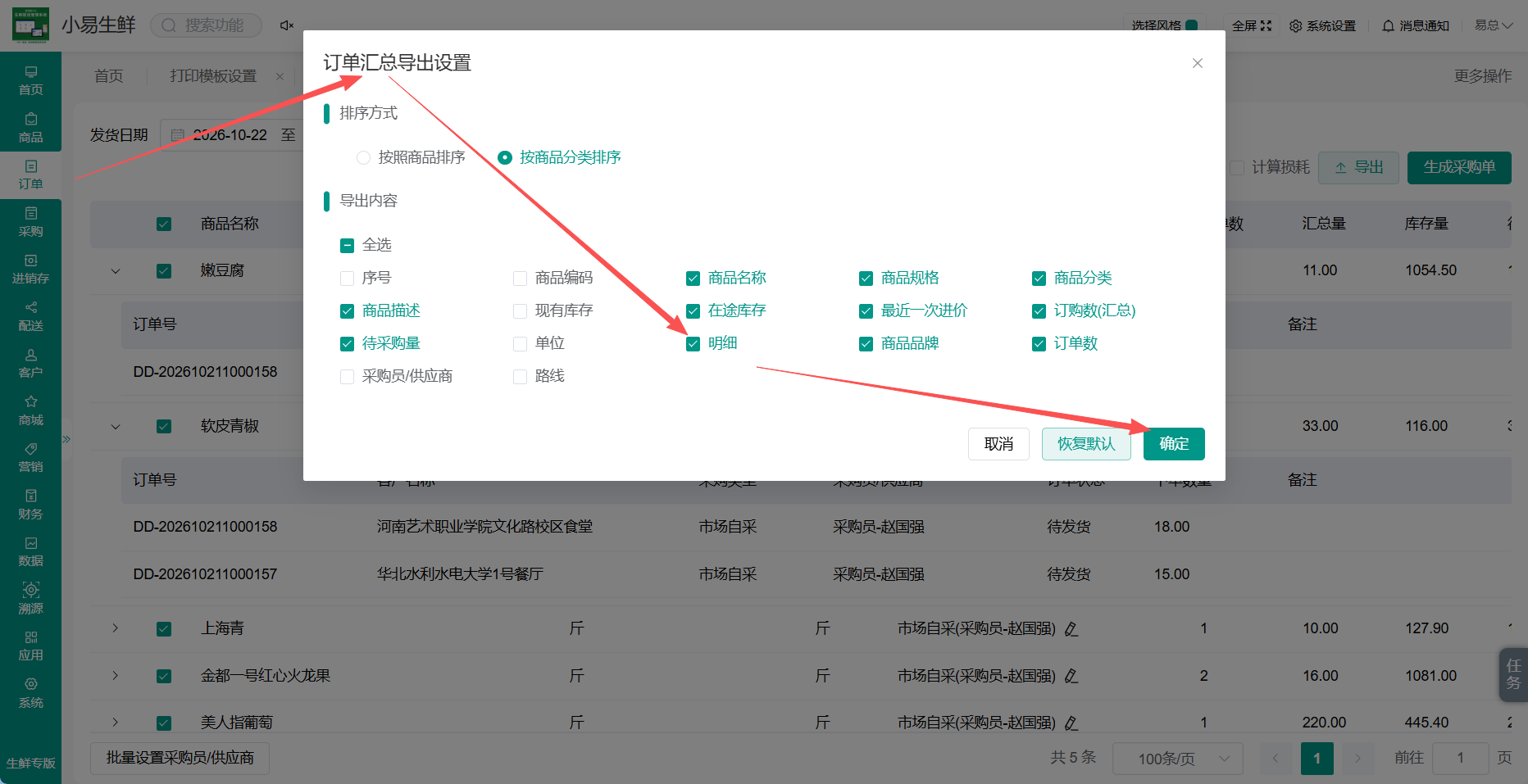Open the 应用 sidebar module
1528x784 pixels.
[x=30, y=646]
